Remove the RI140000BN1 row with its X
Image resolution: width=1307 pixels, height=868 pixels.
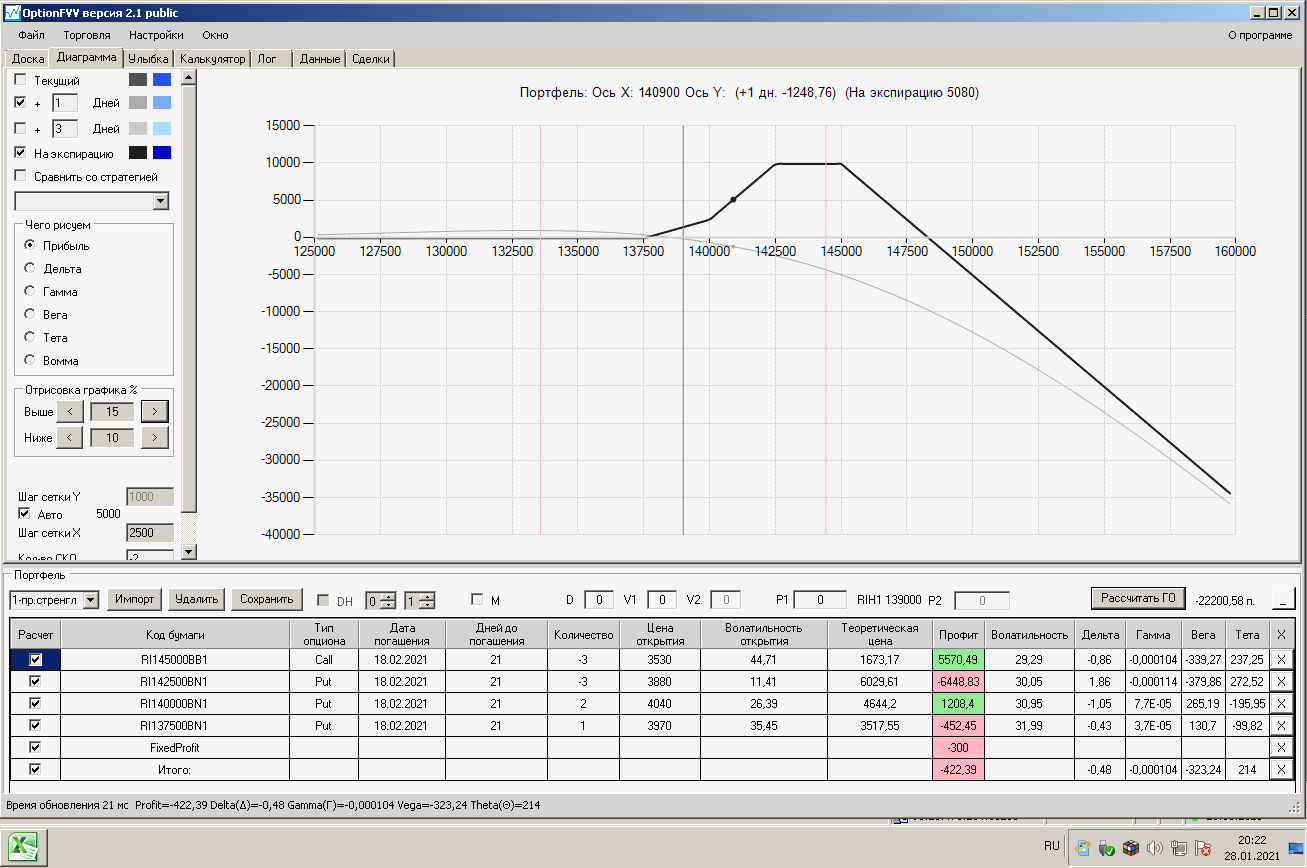tap(1281, 703)
